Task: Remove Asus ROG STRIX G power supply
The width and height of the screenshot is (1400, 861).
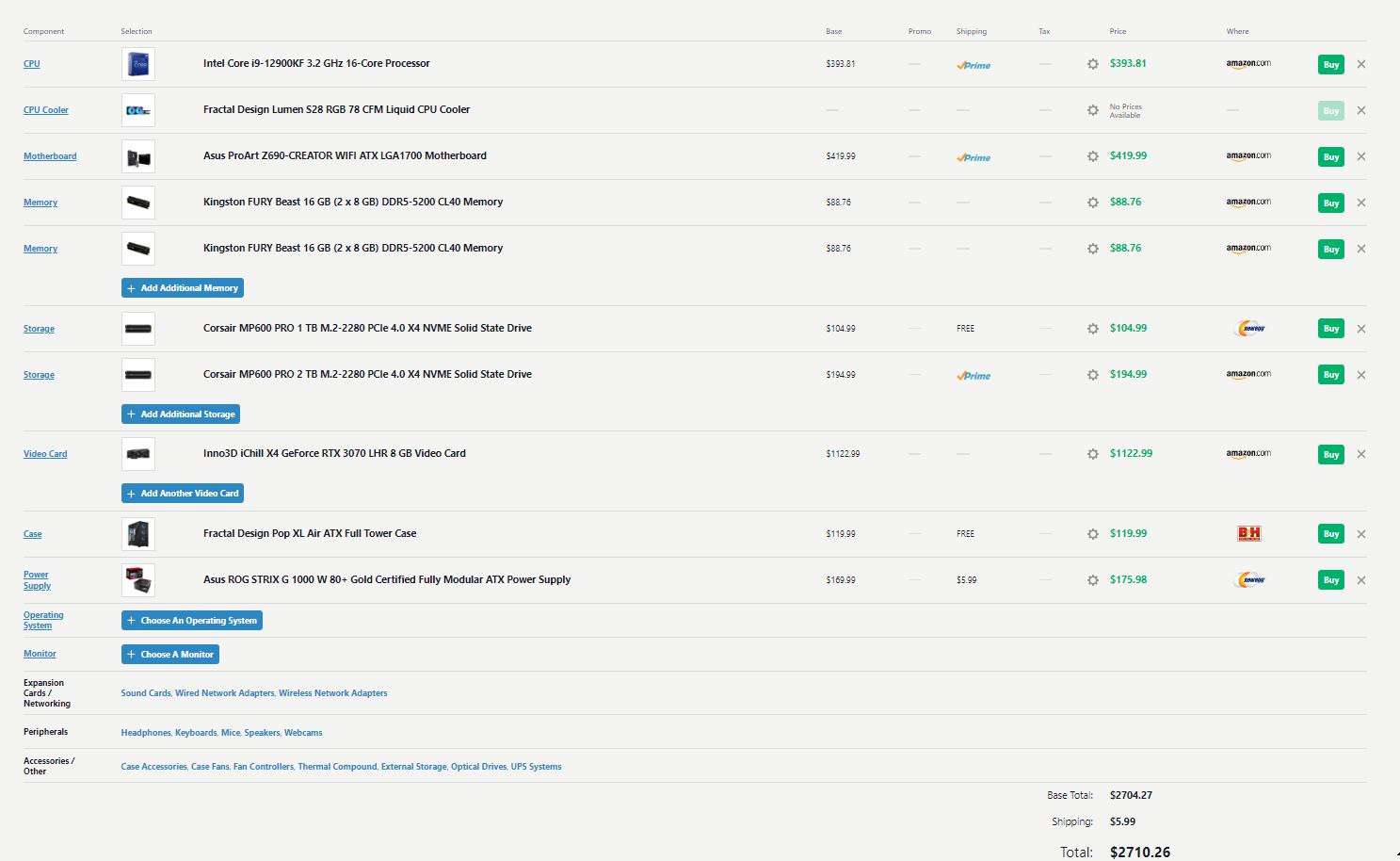Action: (x=1361, y=580)
